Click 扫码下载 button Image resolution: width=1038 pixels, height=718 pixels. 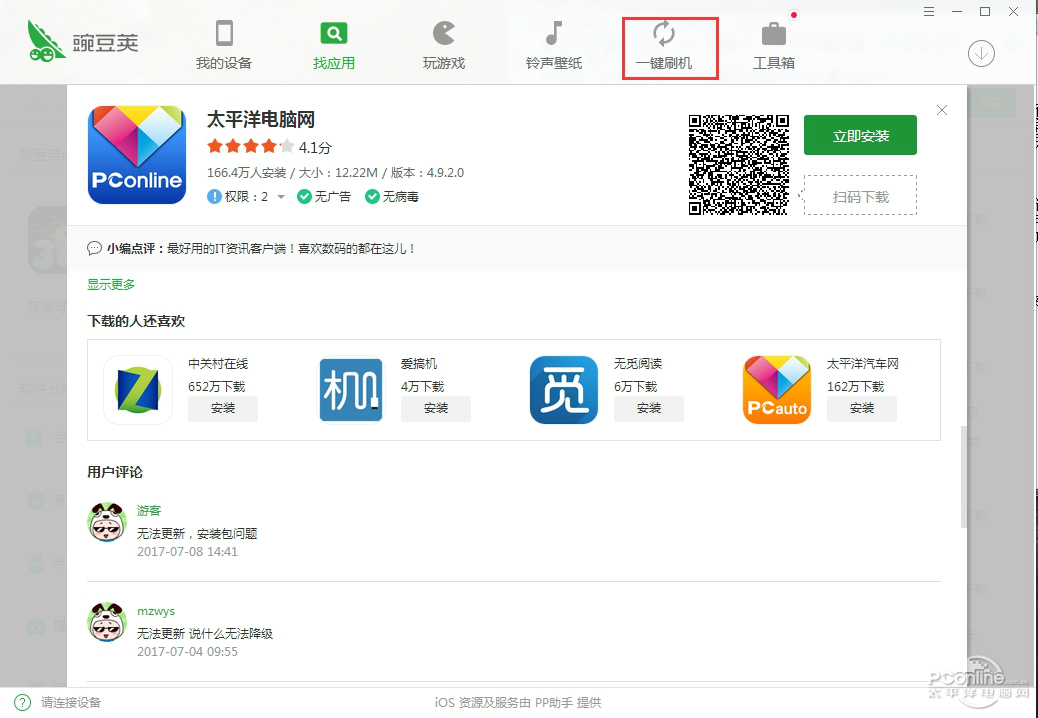pos(860,196)
